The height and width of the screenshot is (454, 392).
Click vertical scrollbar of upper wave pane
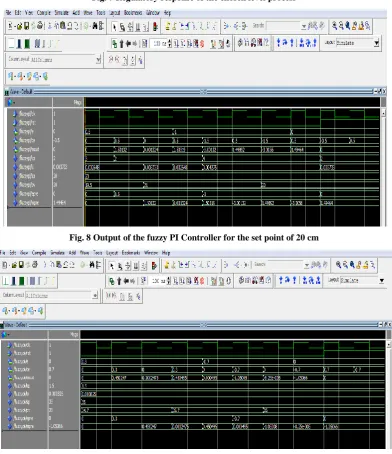point(383,167)
